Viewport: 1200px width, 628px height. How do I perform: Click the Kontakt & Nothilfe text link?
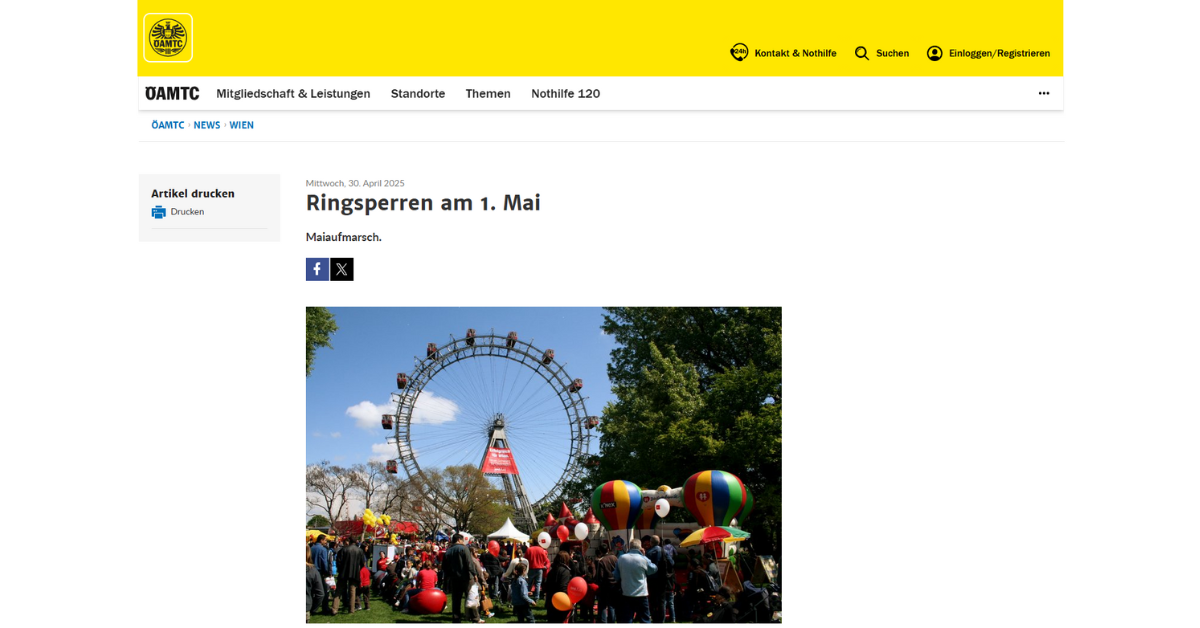pos(795,53)
